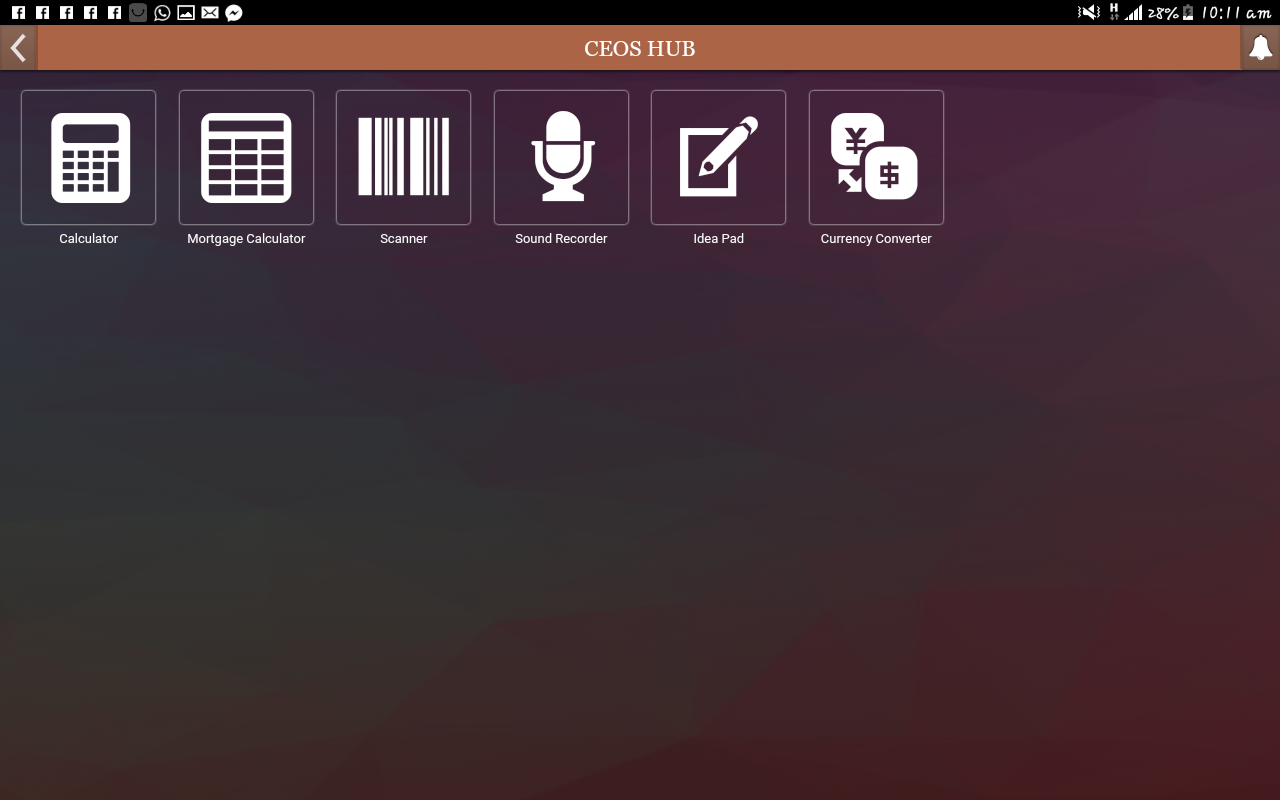Tap the CEOS HUB title bar
Screen dimensions: 1280x800
point(640,47)
